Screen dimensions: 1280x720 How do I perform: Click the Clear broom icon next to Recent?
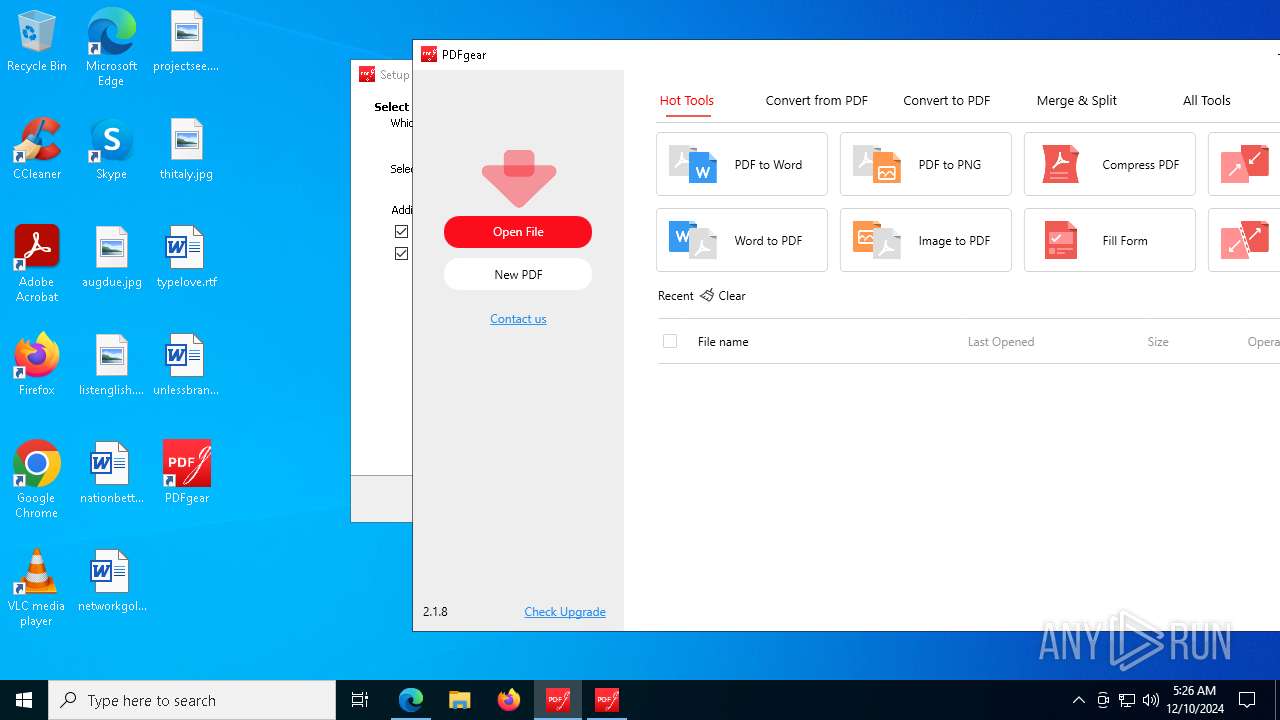point(707,295)
